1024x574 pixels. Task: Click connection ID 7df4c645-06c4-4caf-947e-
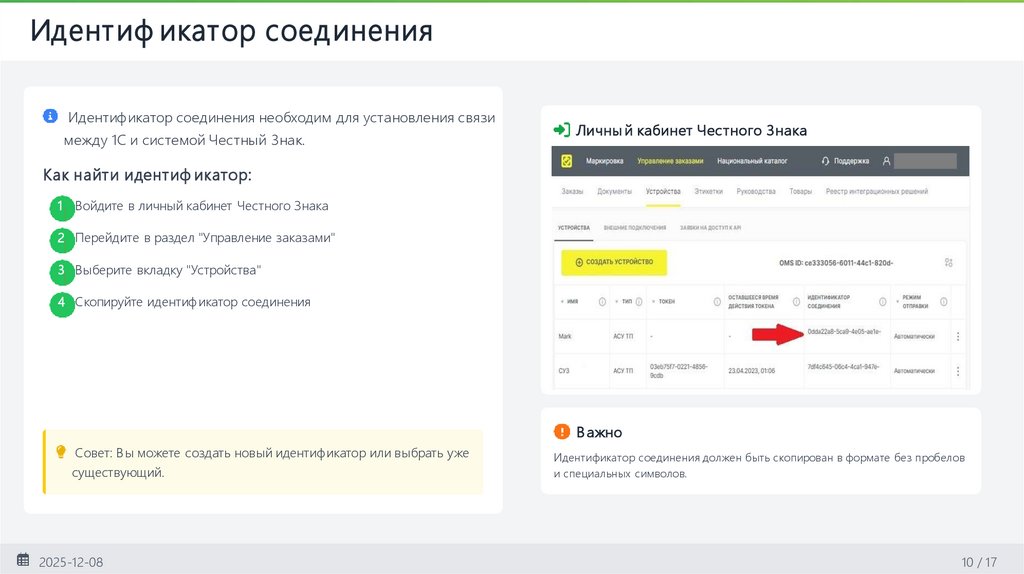[844, 366]
